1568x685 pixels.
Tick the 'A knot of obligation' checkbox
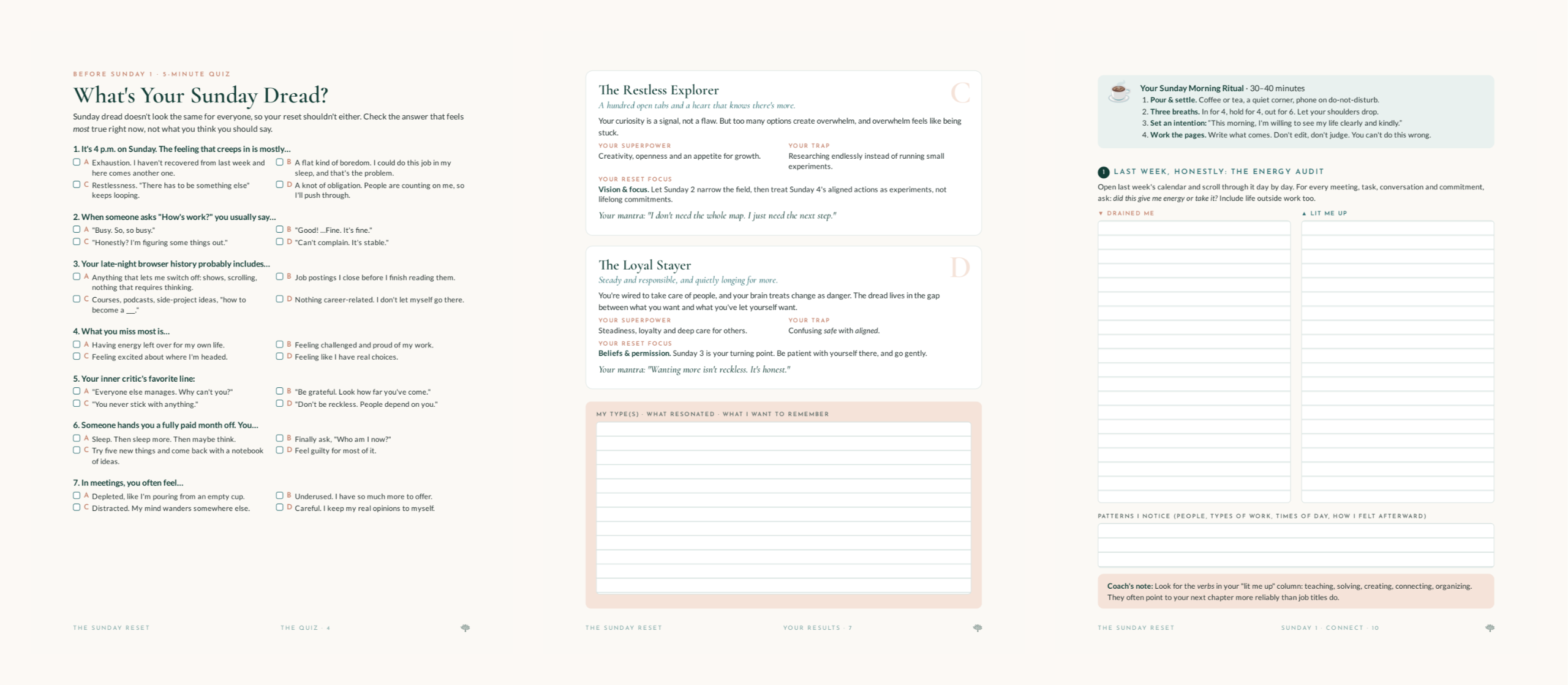coord(279,184)
